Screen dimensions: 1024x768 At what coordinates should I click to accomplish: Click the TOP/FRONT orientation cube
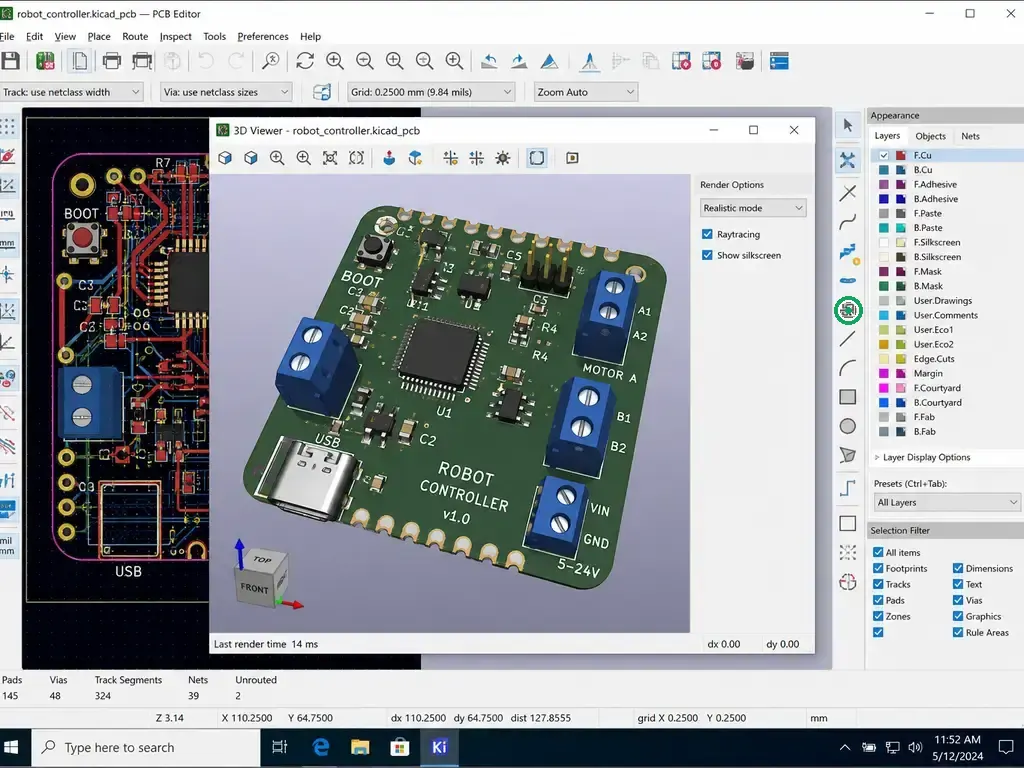pos(261,578)
